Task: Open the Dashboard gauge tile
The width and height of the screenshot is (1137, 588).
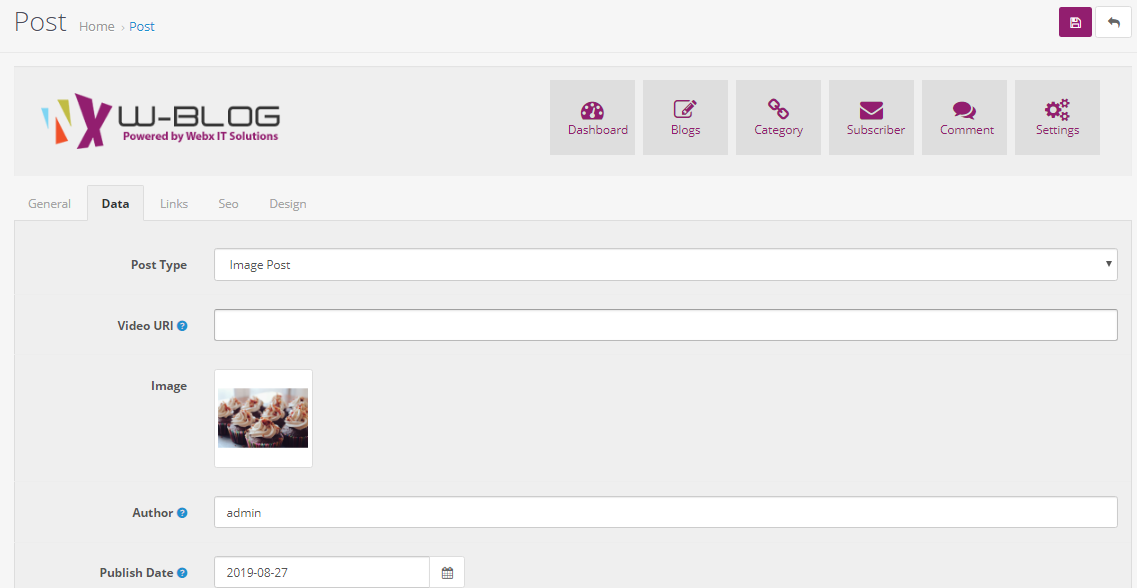Action: (x=592, y=117)
